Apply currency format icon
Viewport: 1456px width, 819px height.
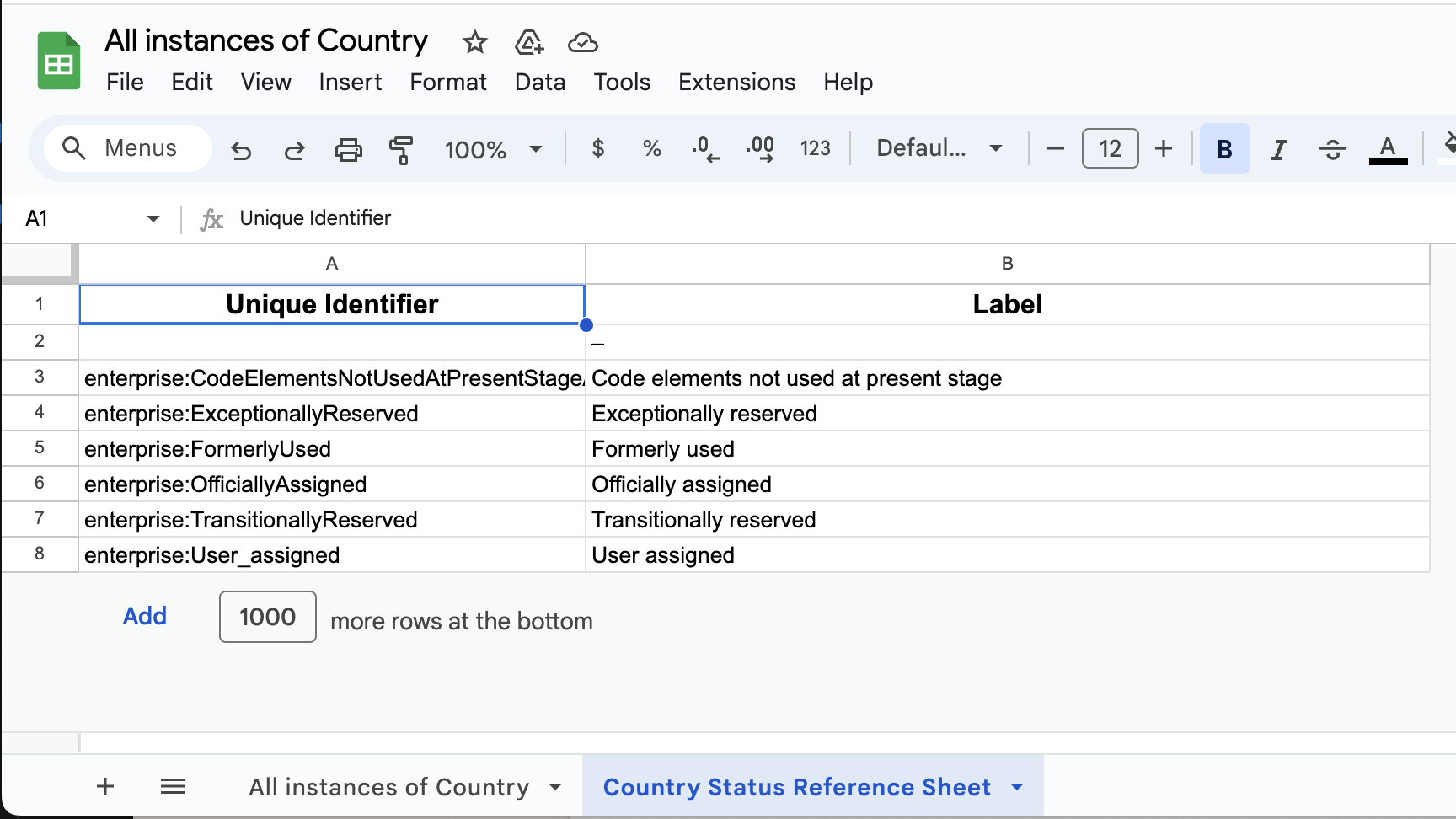pos(598,149)
